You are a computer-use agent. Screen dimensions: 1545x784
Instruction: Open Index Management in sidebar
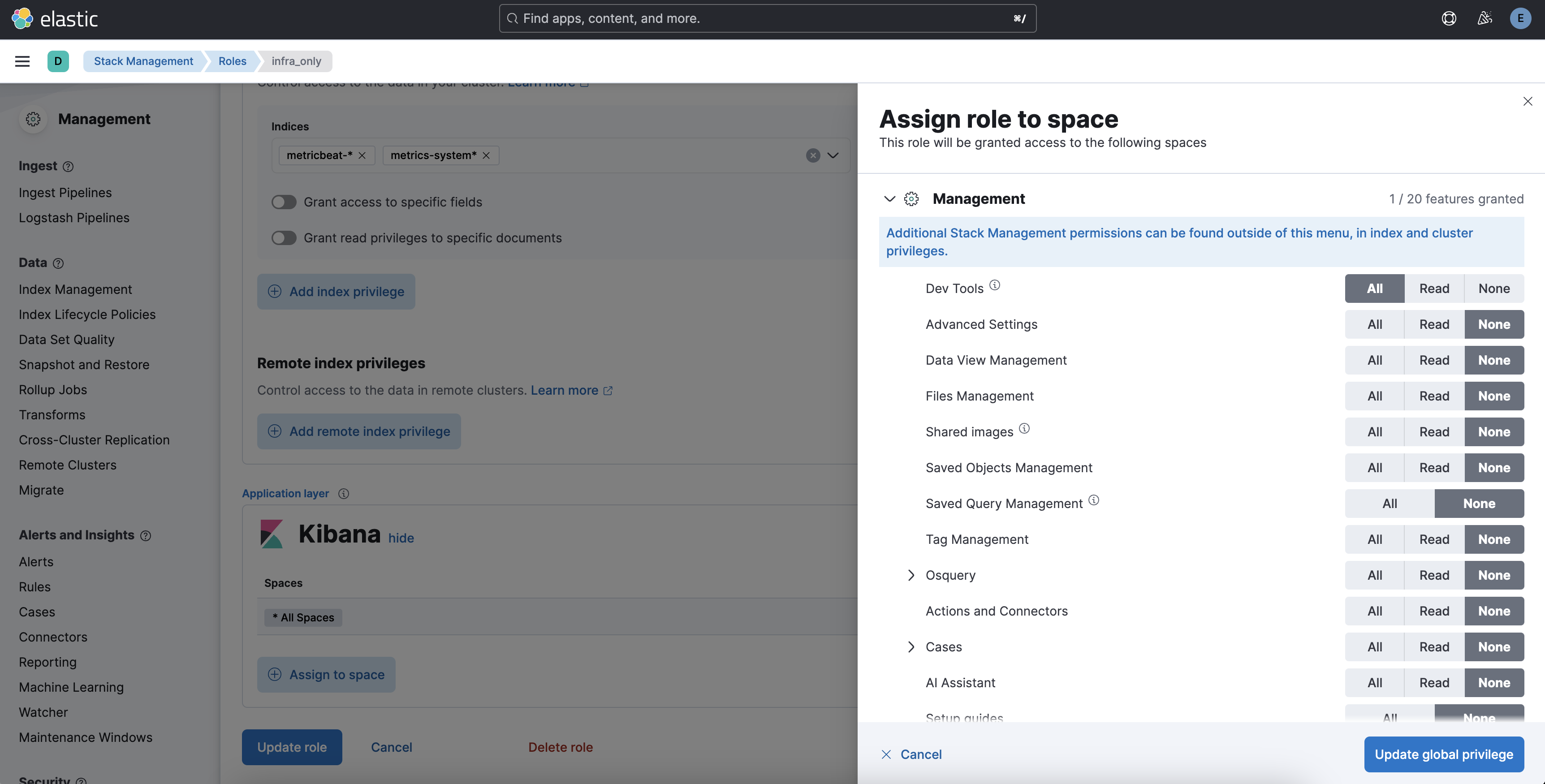tap(75, 290)
